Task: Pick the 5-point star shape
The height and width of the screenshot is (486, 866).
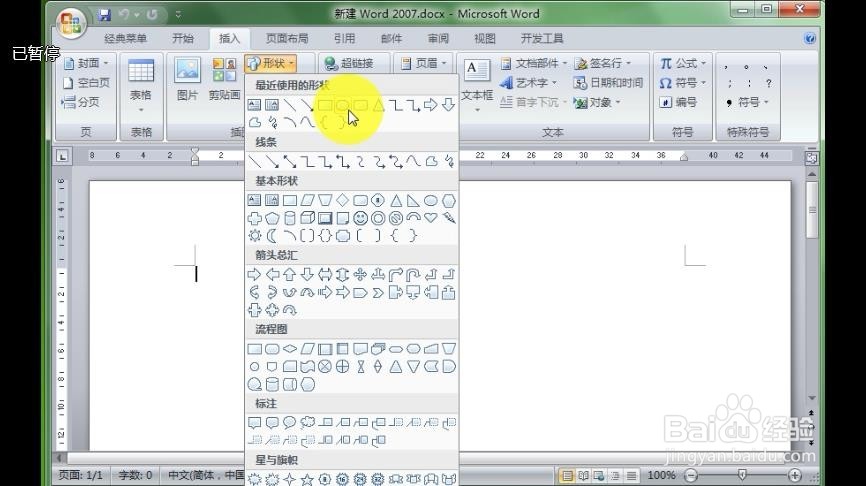Action: coord(307,479)
